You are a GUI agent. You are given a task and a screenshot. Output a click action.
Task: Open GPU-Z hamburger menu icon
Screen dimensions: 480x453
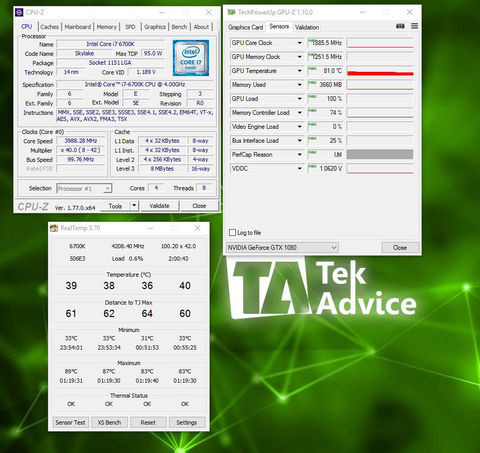(x=414, y=26)
